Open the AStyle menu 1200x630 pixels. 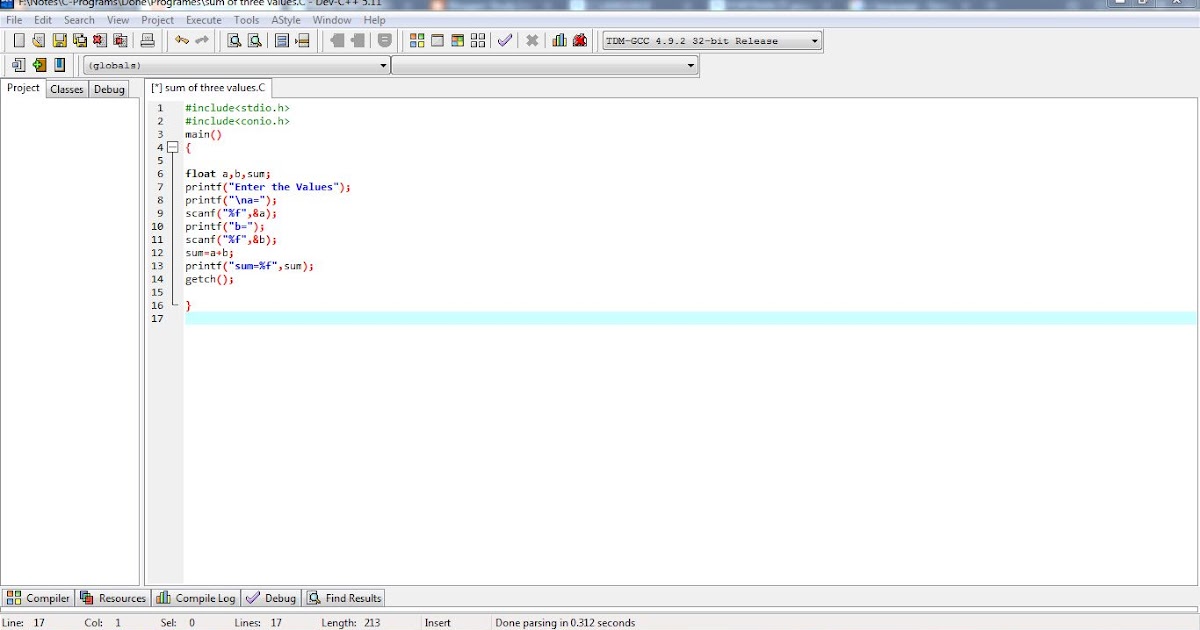coord(285,19)
